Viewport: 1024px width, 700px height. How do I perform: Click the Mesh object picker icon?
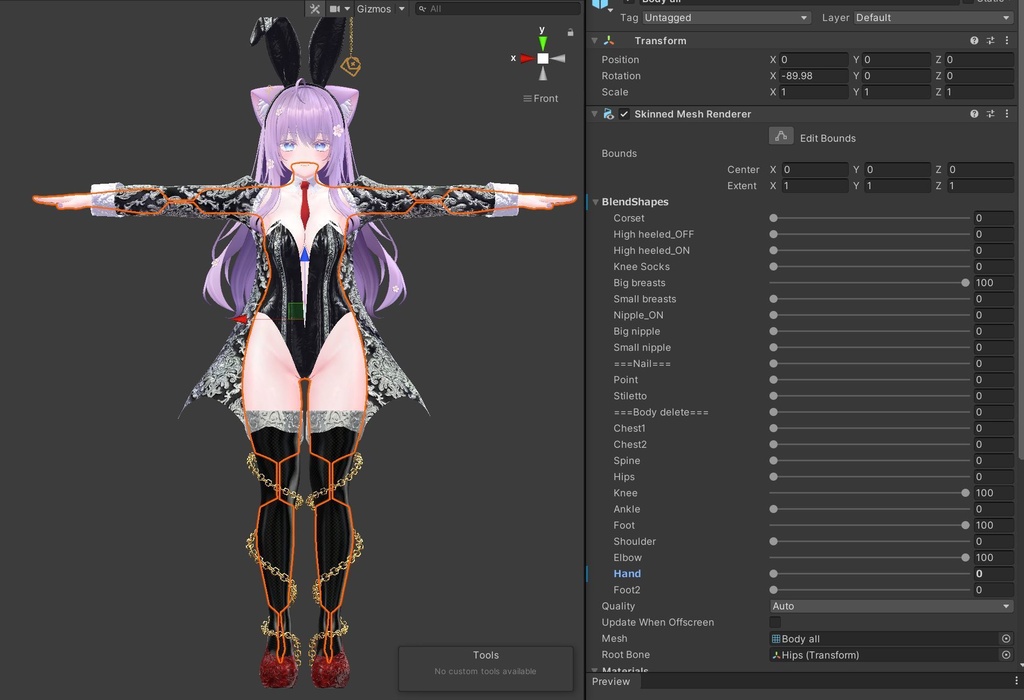click(x=1006, y=639)
